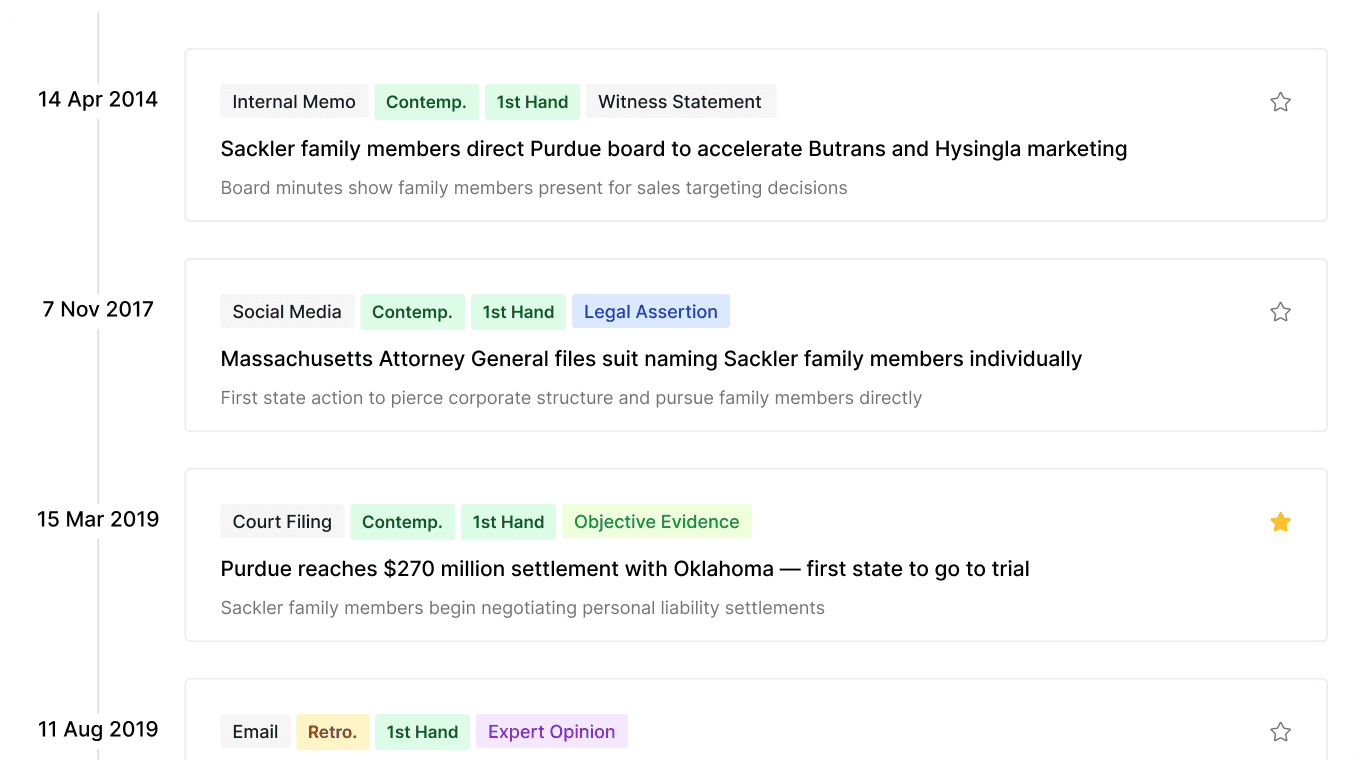Click Contemp. tag on Court Filing entry

[x=402, y=522]
